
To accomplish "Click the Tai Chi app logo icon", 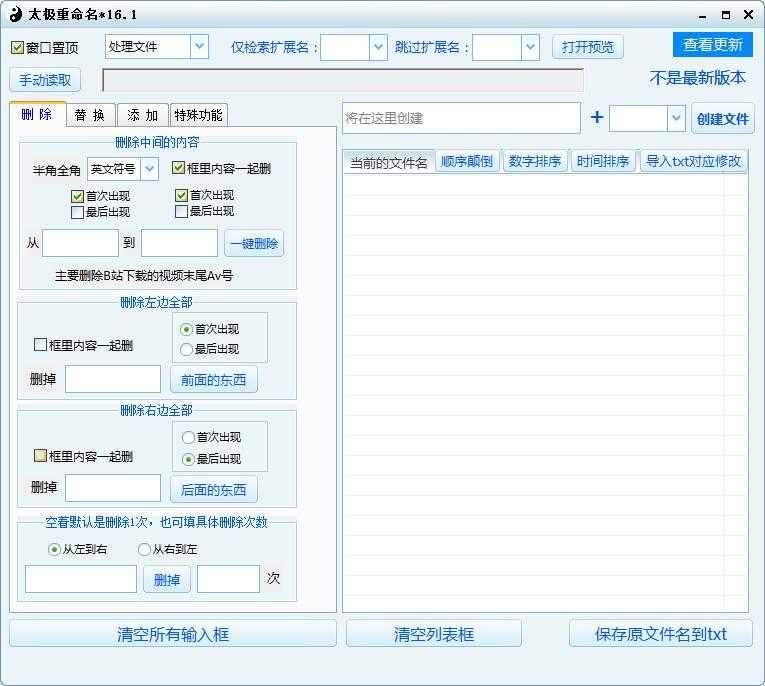I will click(x=16, y=14).
